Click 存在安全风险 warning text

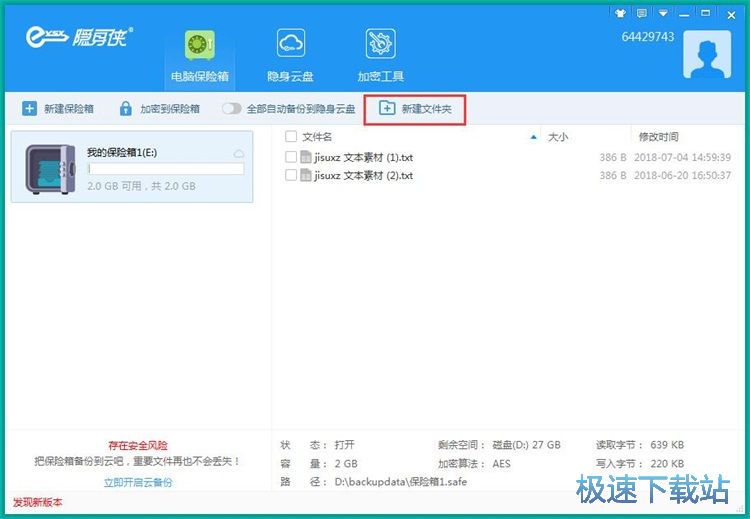point(138,445)
